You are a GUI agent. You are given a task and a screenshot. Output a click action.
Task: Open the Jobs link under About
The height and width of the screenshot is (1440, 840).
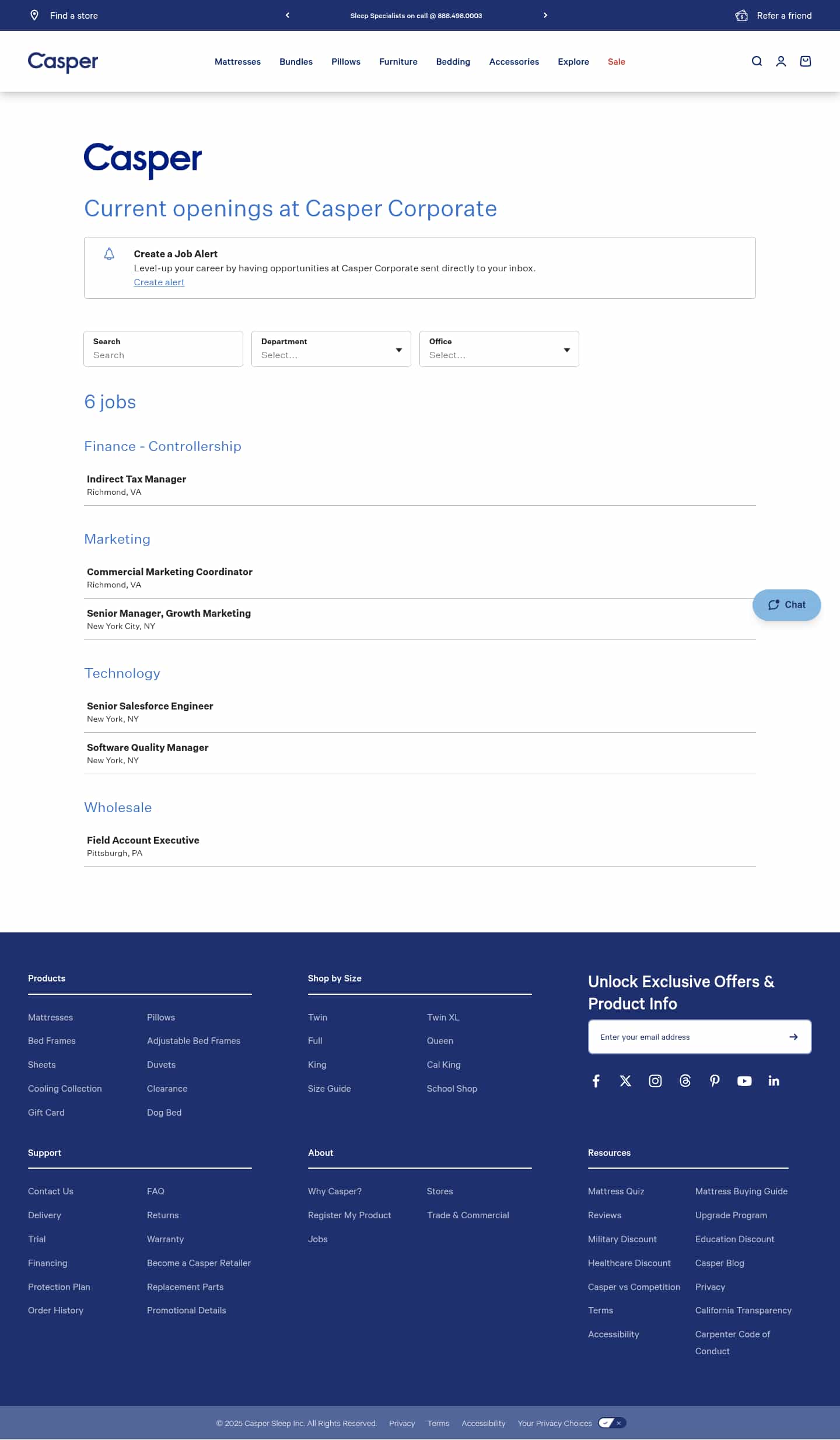[318, 1239]
